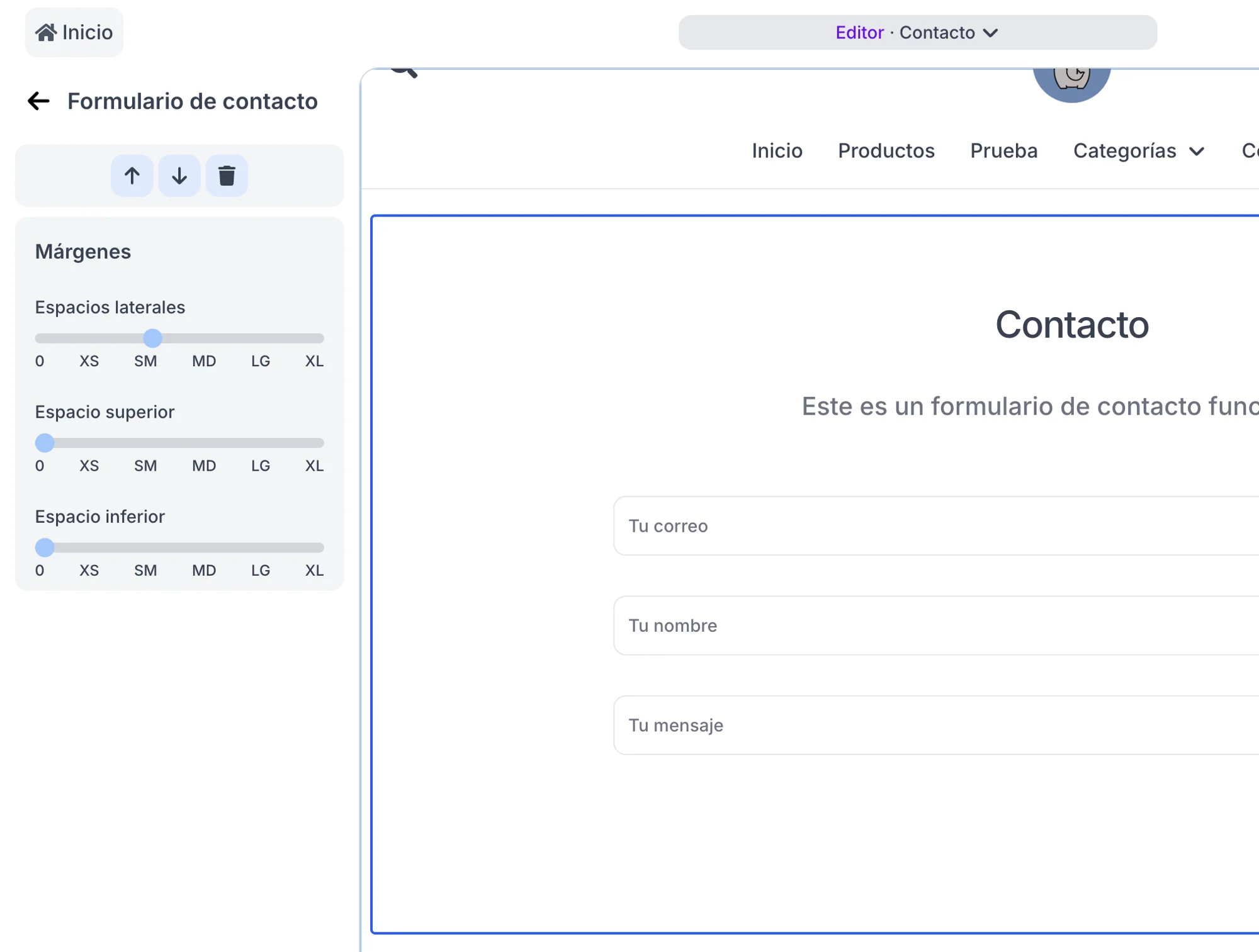
Task: Open Prueba in the site navigation
Action: 1003,151
